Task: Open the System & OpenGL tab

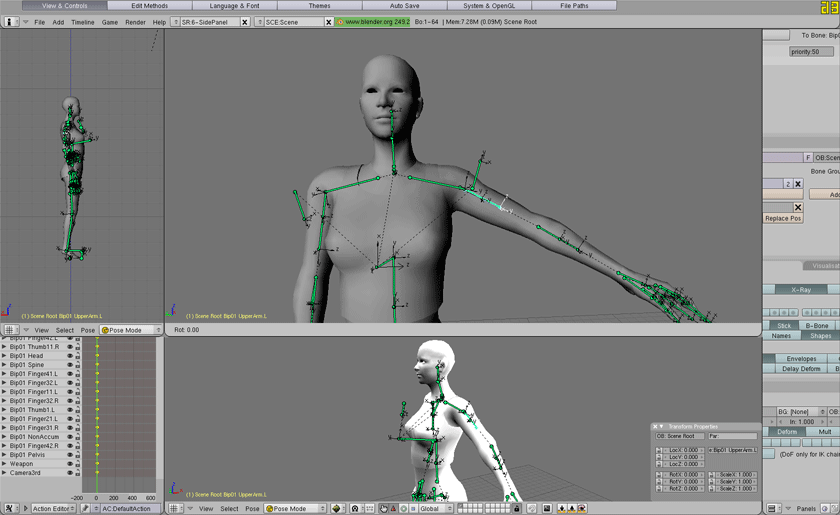Action: tap(489, 5)
